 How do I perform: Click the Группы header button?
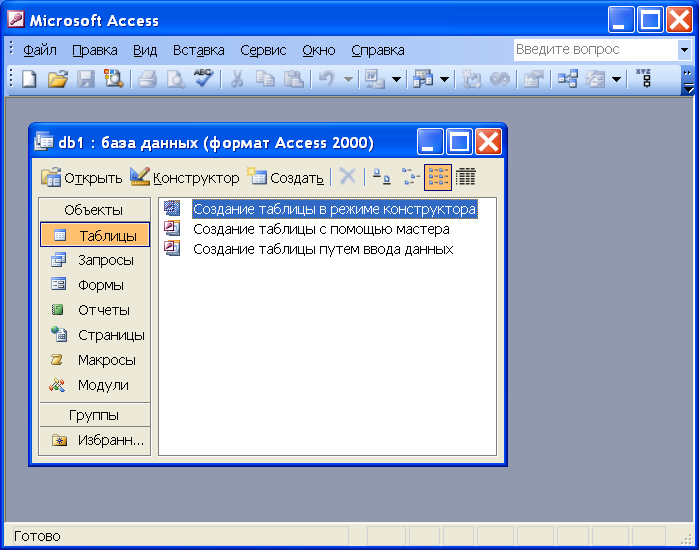(x=95, y=415)
